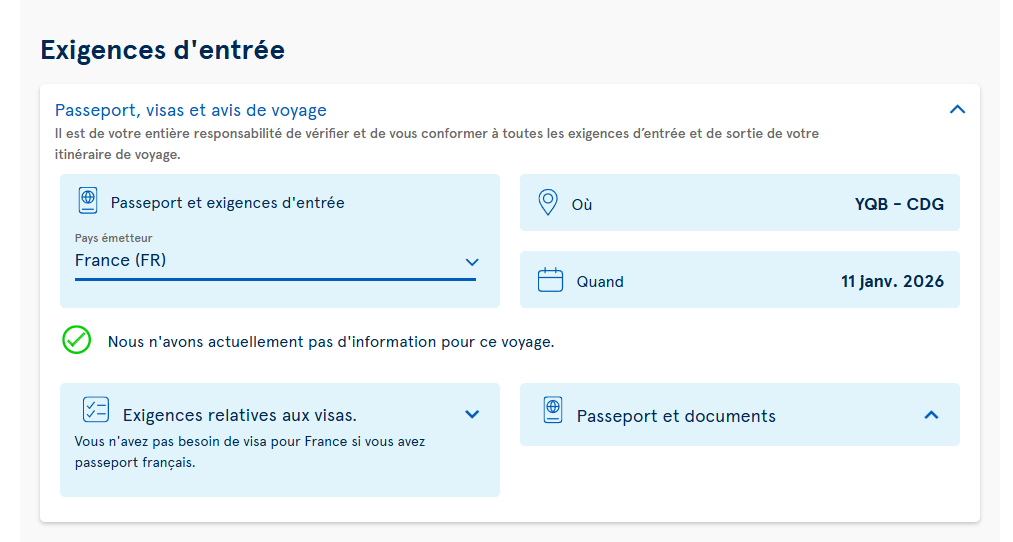Screen dimensions: 1013x542
Task: Click the entry responsibility disclaimer text
Action: 437,144
